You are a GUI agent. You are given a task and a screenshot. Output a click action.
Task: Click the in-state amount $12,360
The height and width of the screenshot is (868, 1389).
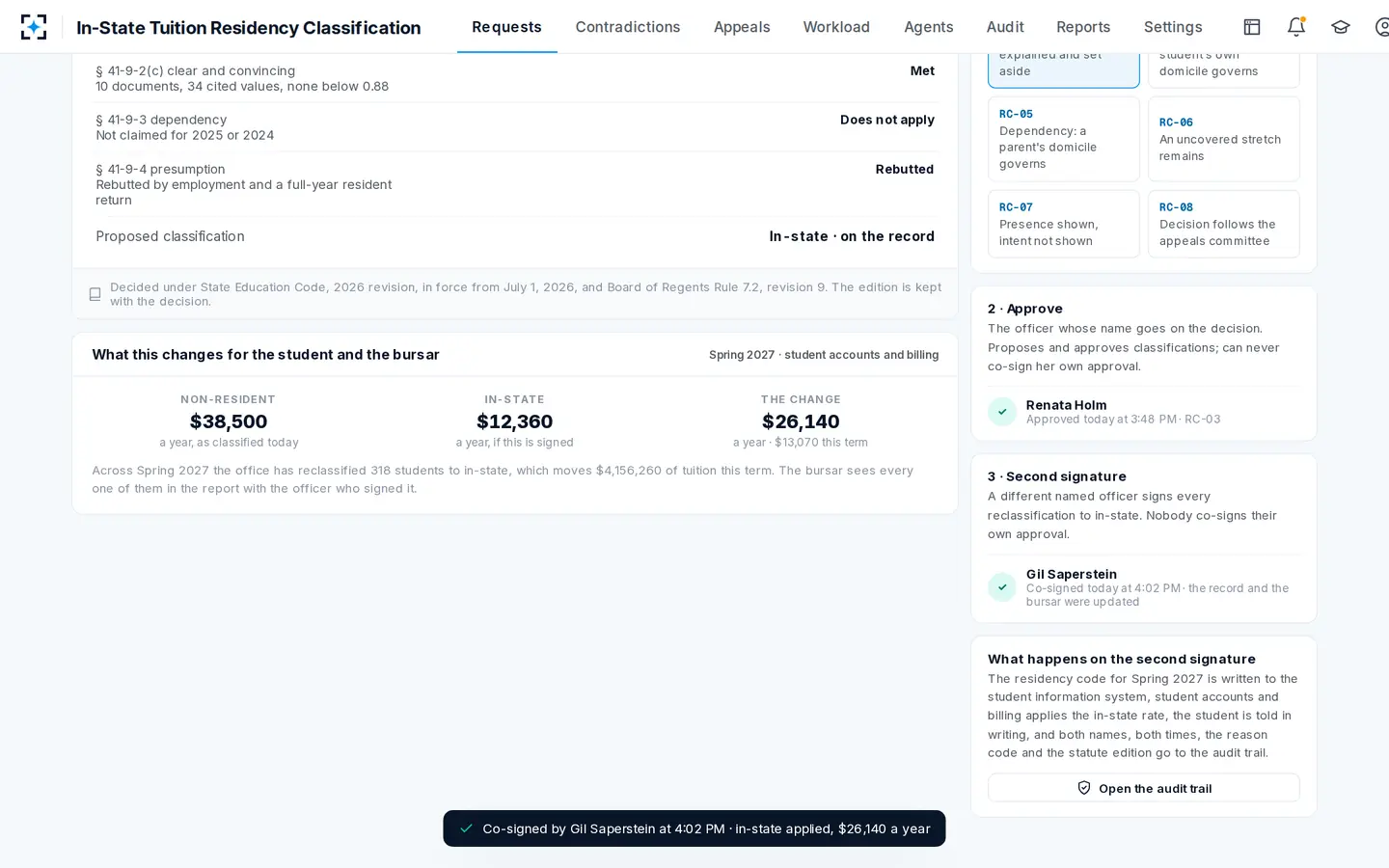(515, 421)
